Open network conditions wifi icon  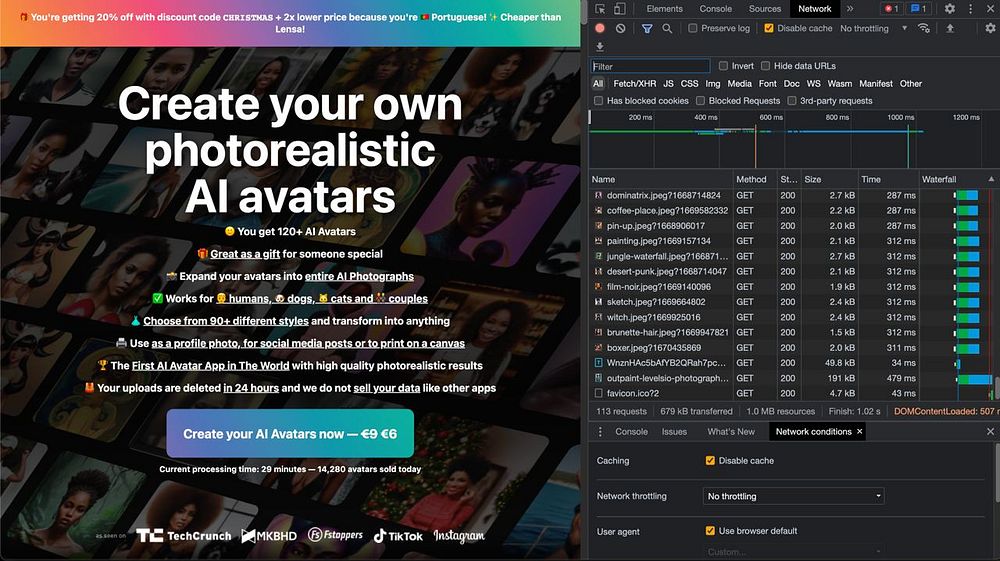(x=923, y=28)
